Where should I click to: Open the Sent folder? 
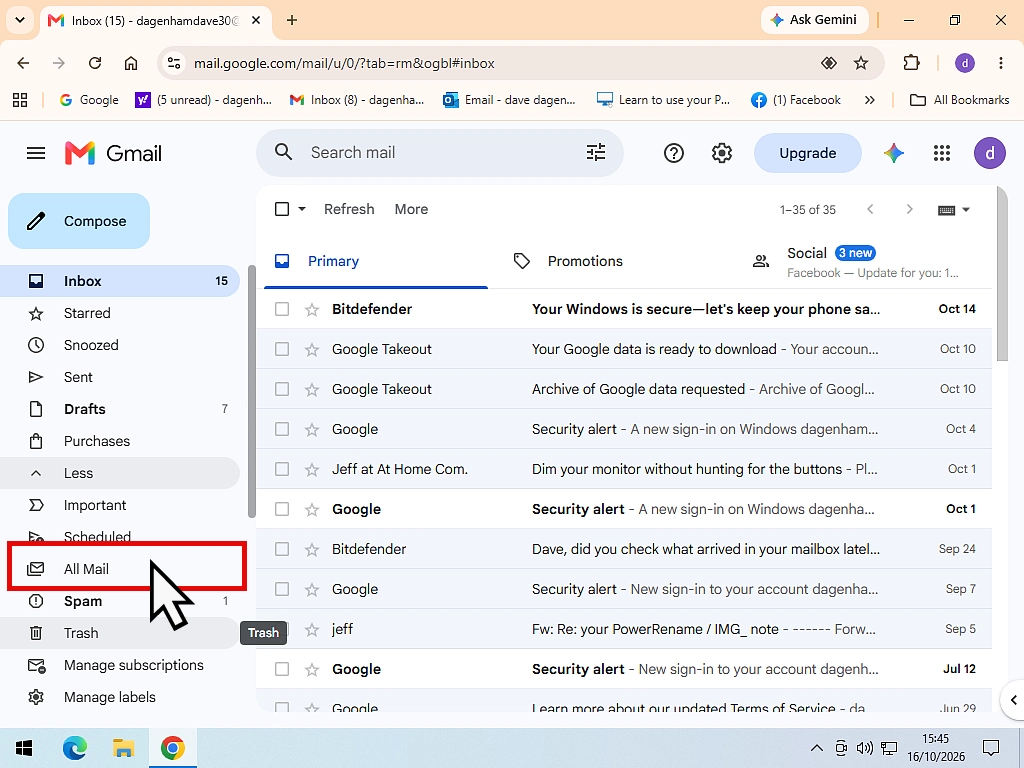point(120,377)
